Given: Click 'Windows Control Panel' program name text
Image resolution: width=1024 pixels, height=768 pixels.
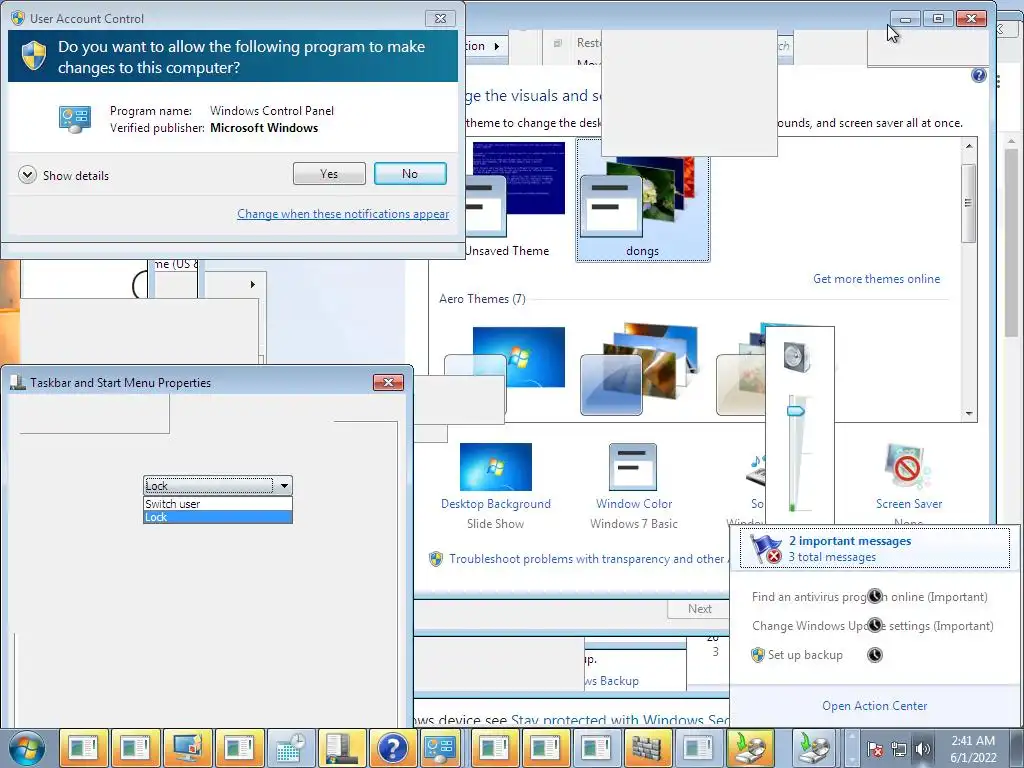Looking at the screenshot, I should pos(272,111).
